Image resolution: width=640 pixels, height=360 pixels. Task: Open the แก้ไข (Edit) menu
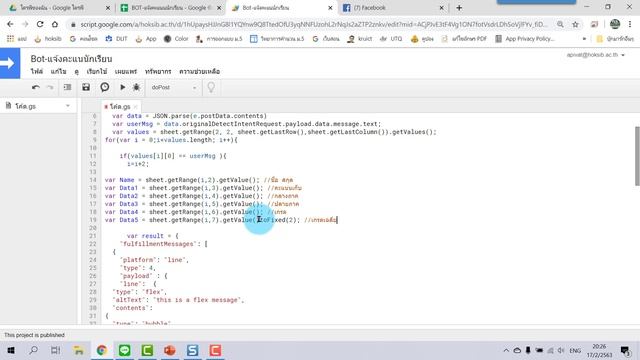(58, 71)
